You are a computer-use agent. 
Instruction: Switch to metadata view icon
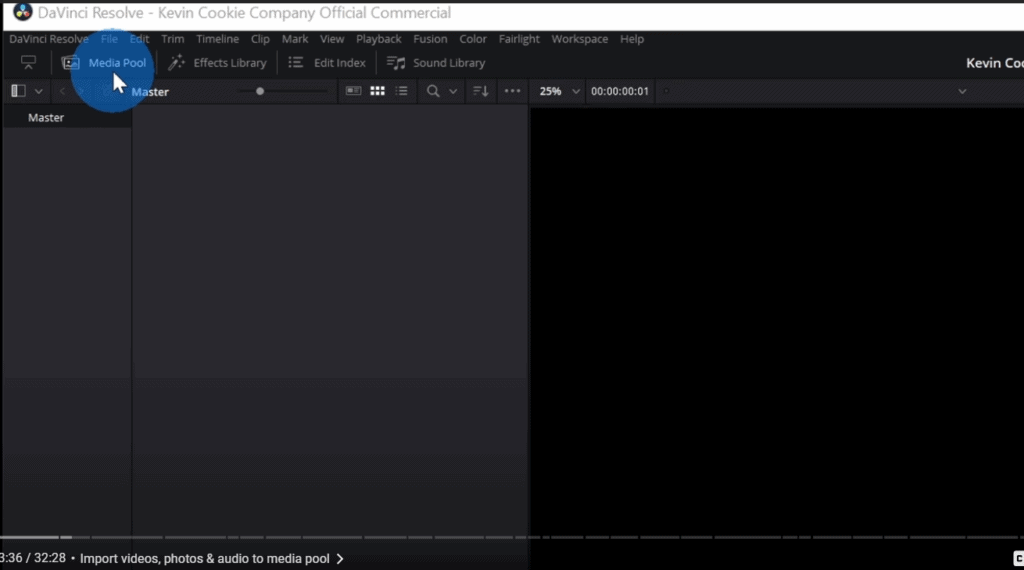353,91
